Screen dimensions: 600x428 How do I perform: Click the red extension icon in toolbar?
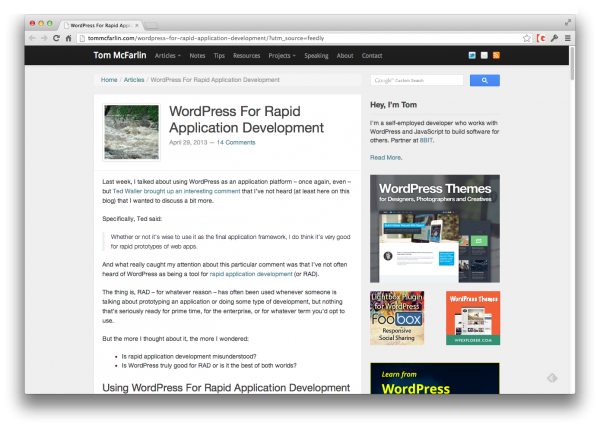(x=541, y=38)
